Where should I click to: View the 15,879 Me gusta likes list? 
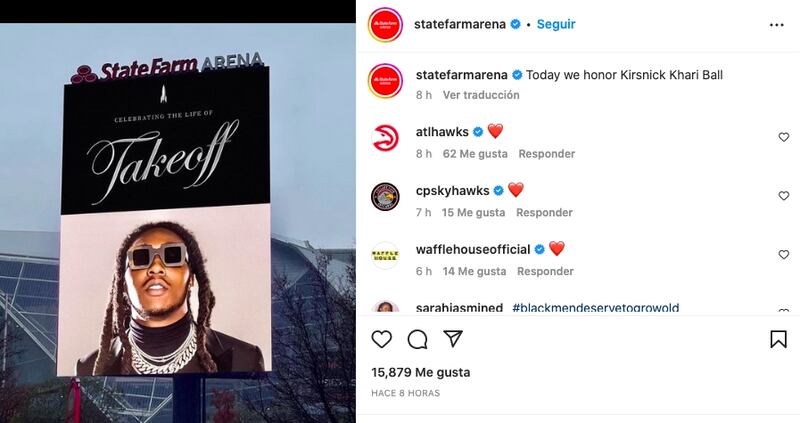click(x=420, y=372)
